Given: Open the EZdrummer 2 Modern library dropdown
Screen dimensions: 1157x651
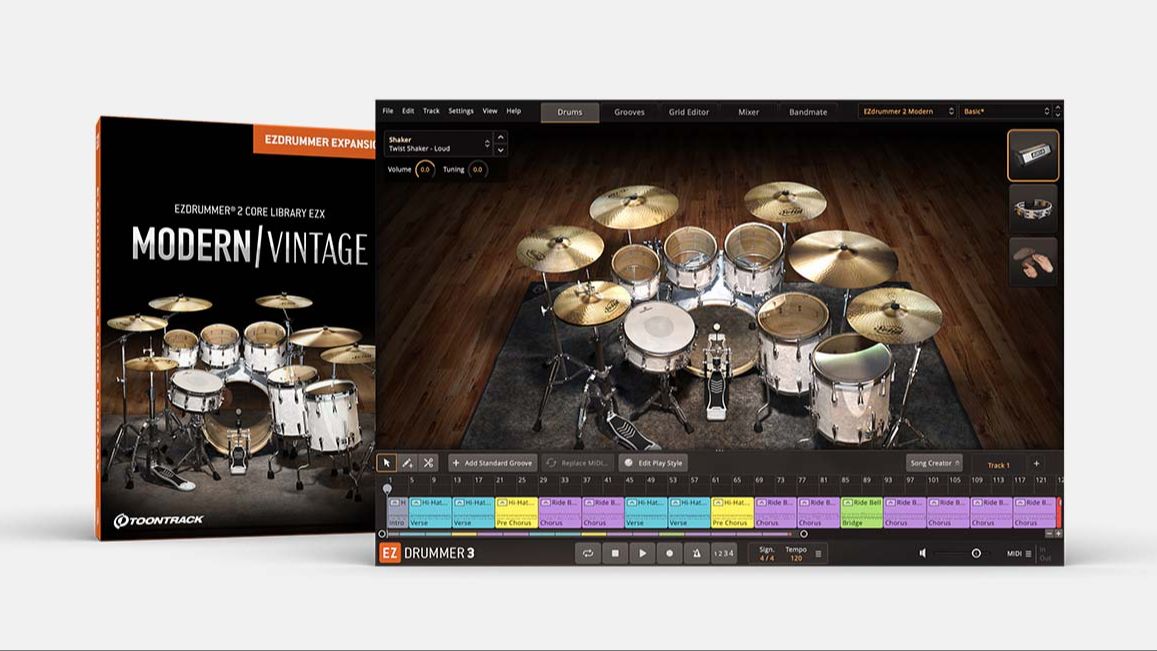Looking at the screenshot, I should (x=908, y=111).
